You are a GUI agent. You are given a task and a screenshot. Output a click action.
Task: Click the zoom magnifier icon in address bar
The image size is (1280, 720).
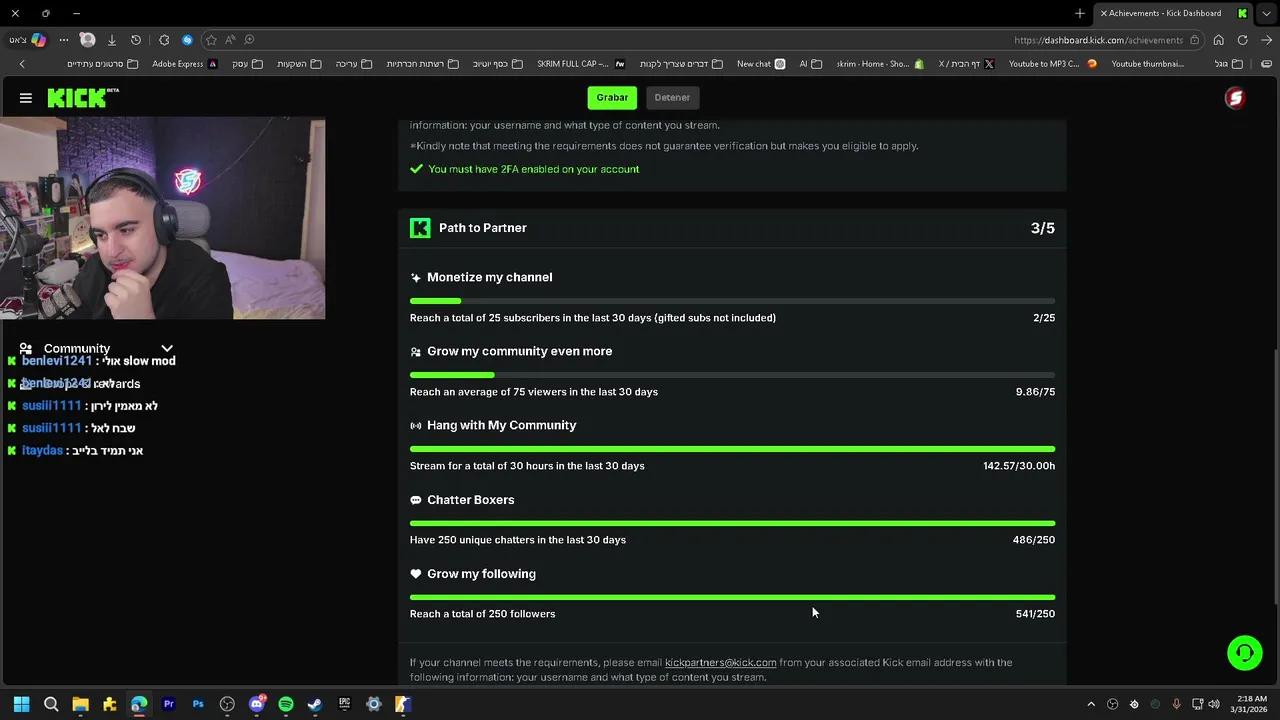coord(249,40)
